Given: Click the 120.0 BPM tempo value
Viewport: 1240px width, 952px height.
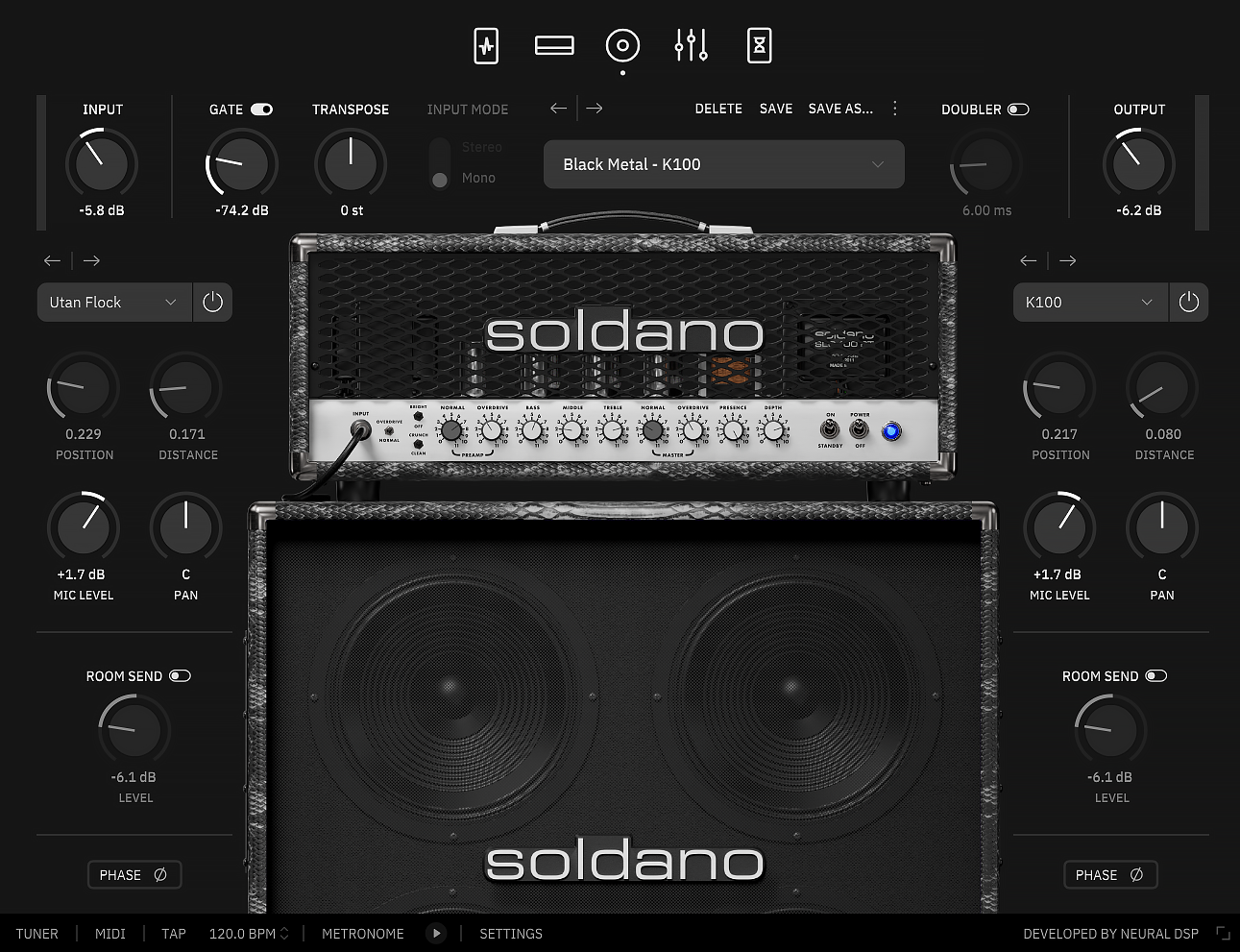Looking at the screenshot, I should [x=242, y=934].
